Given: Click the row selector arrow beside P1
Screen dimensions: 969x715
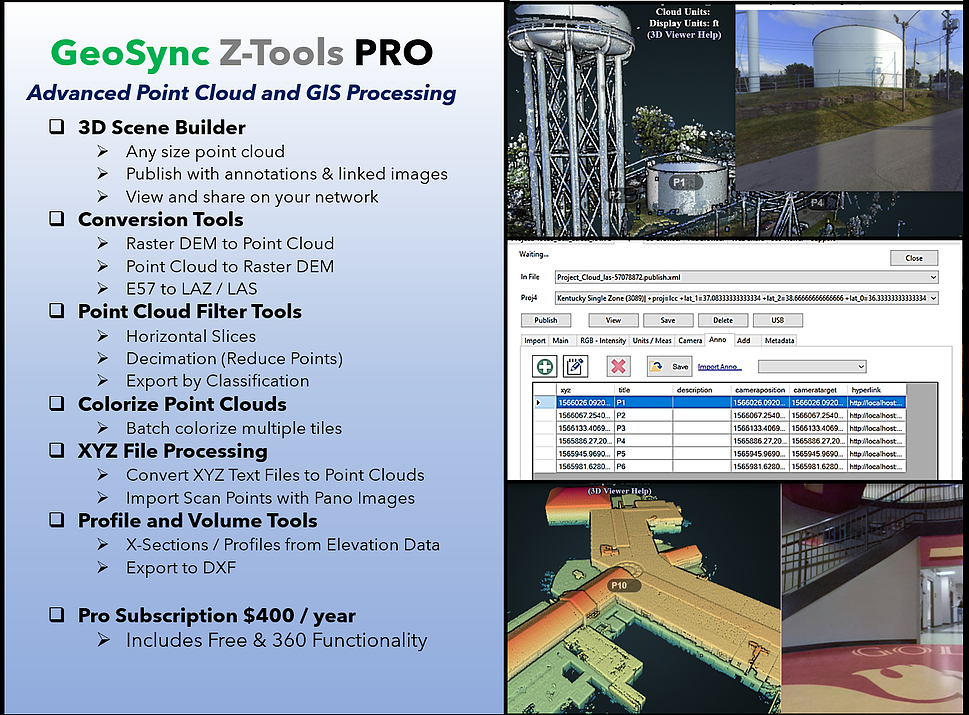Looking at the screenshot, I should pyautogui.click(x=538, y=402).
